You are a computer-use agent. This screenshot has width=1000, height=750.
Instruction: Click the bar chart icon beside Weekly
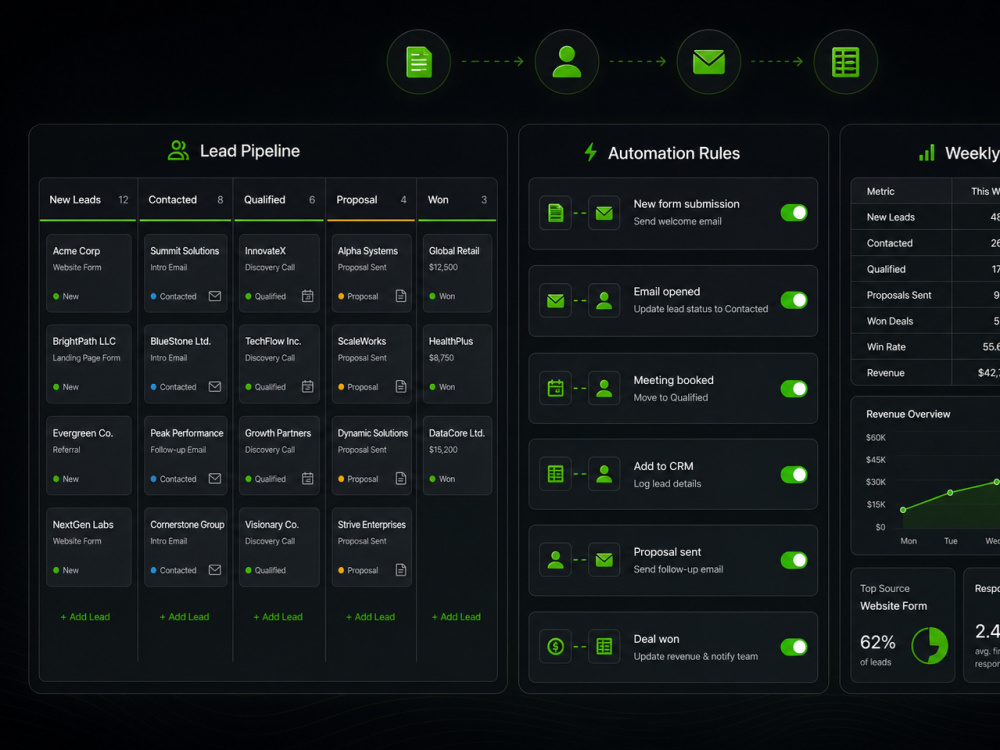[927, 152]
